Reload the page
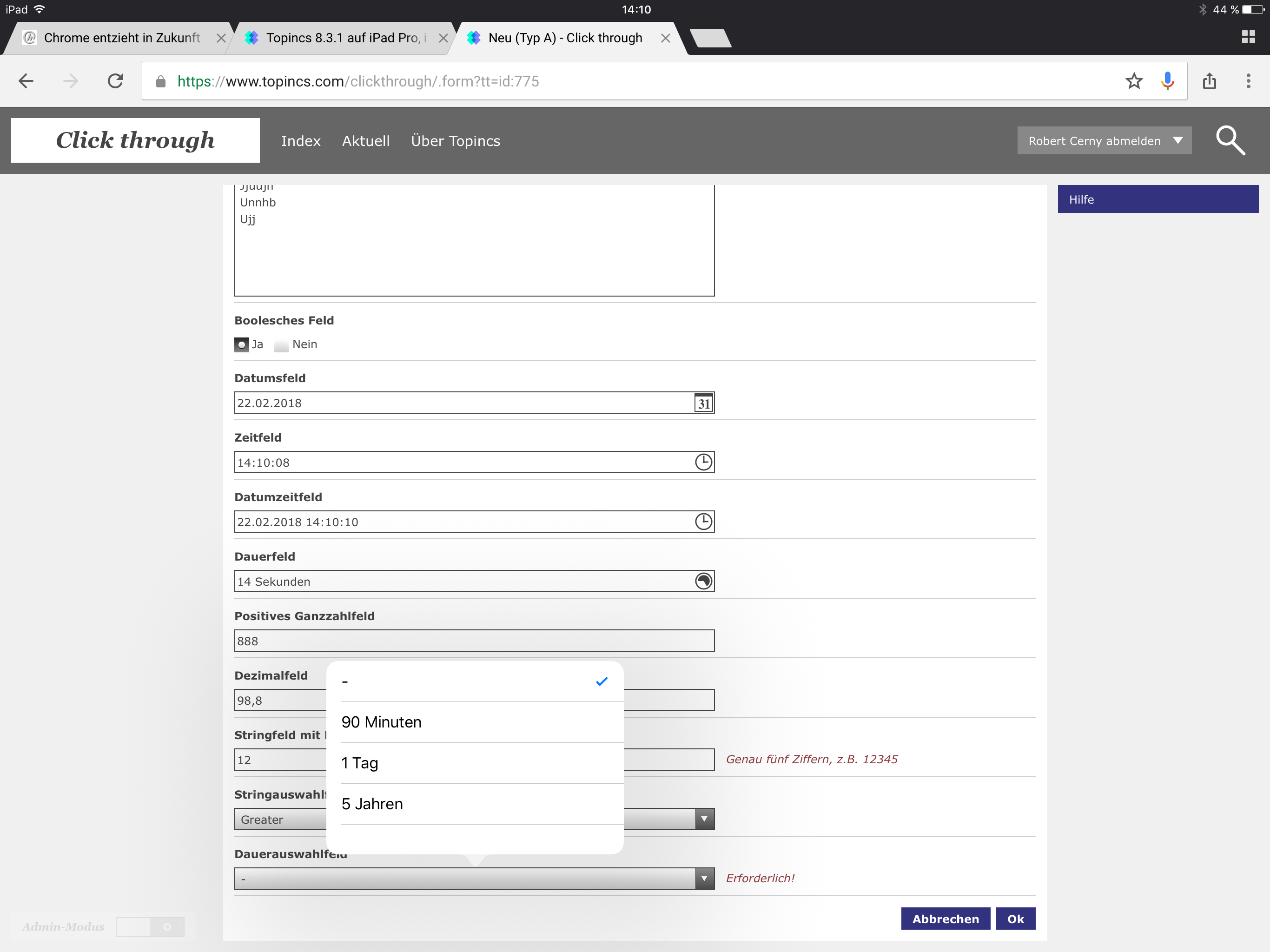The width and height of the screenshot is (1270, 952). (115, 81)
